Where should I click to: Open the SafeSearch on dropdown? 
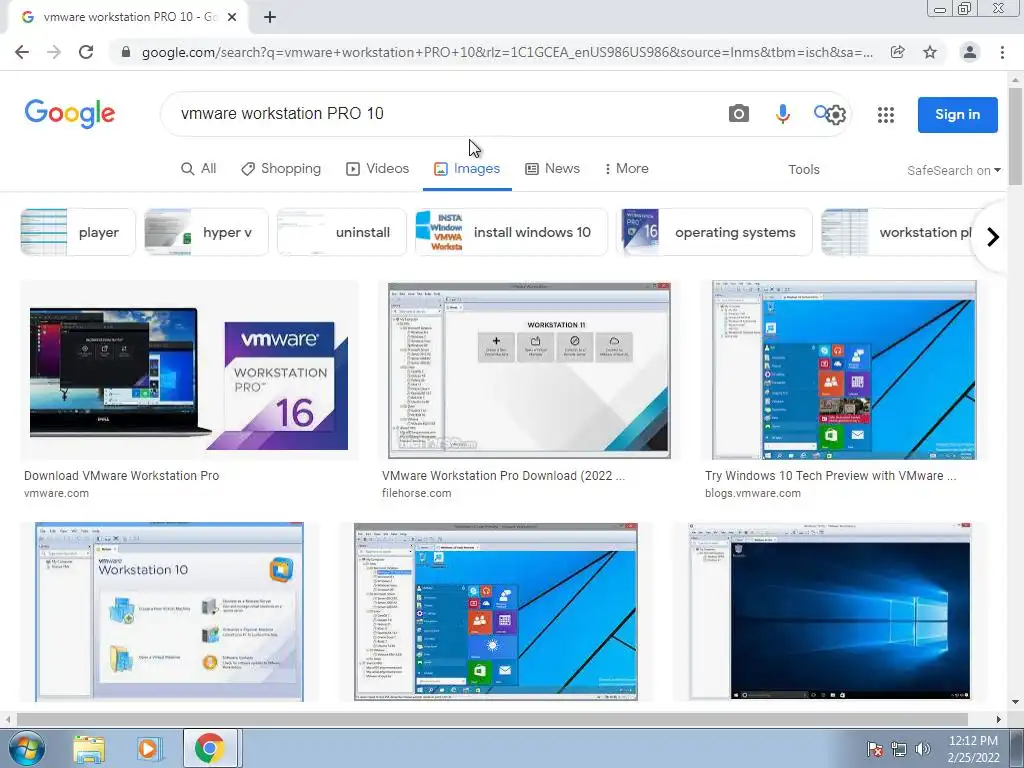[x=953, y=170]
